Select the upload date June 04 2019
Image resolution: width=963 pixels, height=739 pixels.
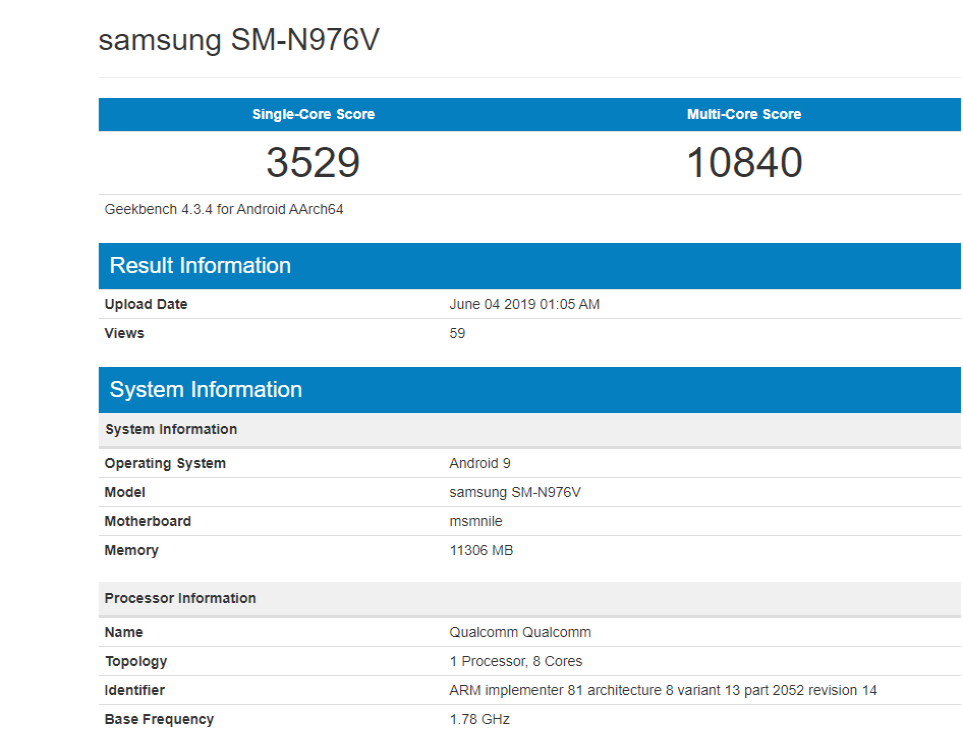coord(524,304)
